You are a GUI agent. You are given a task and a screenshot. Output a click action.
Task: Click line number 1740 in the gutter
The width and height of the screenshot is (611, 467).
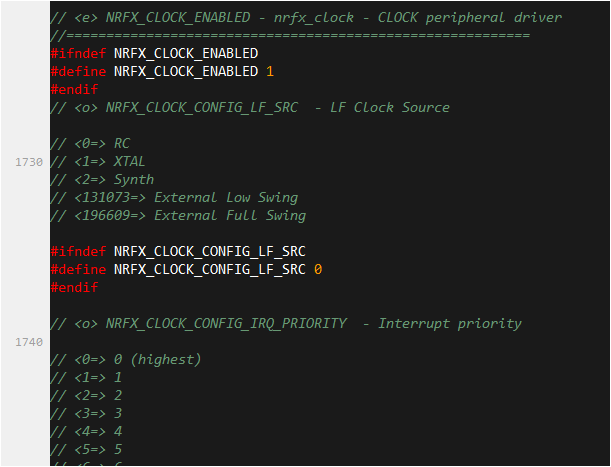click(x=29, y=342)
